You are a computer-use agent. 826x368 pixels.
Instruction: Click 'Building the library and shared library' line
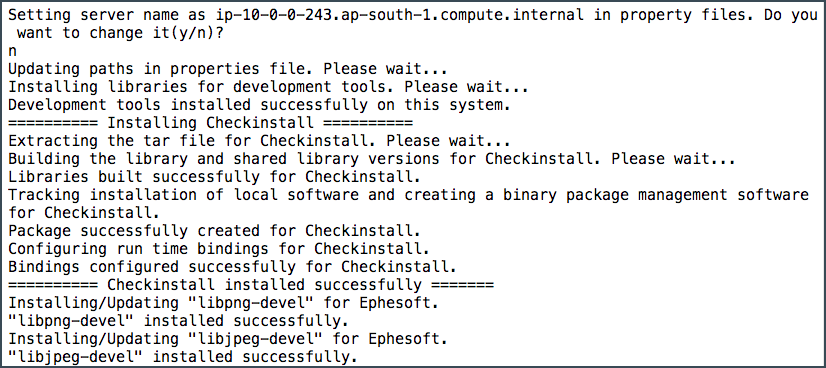tap(372, 159)
